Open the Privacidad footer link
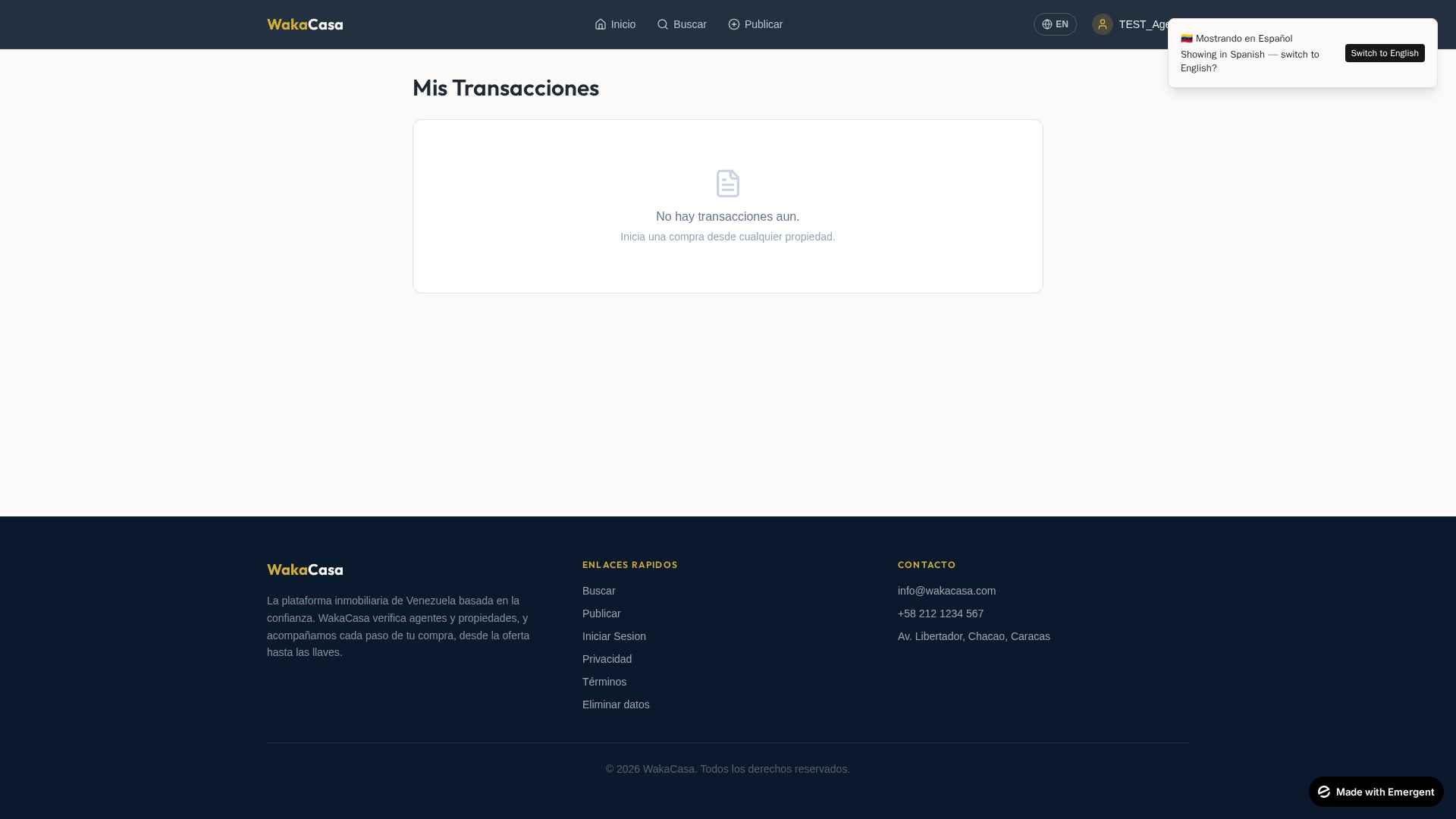Viewport: 1456px width, 819px height. [607, 659]
